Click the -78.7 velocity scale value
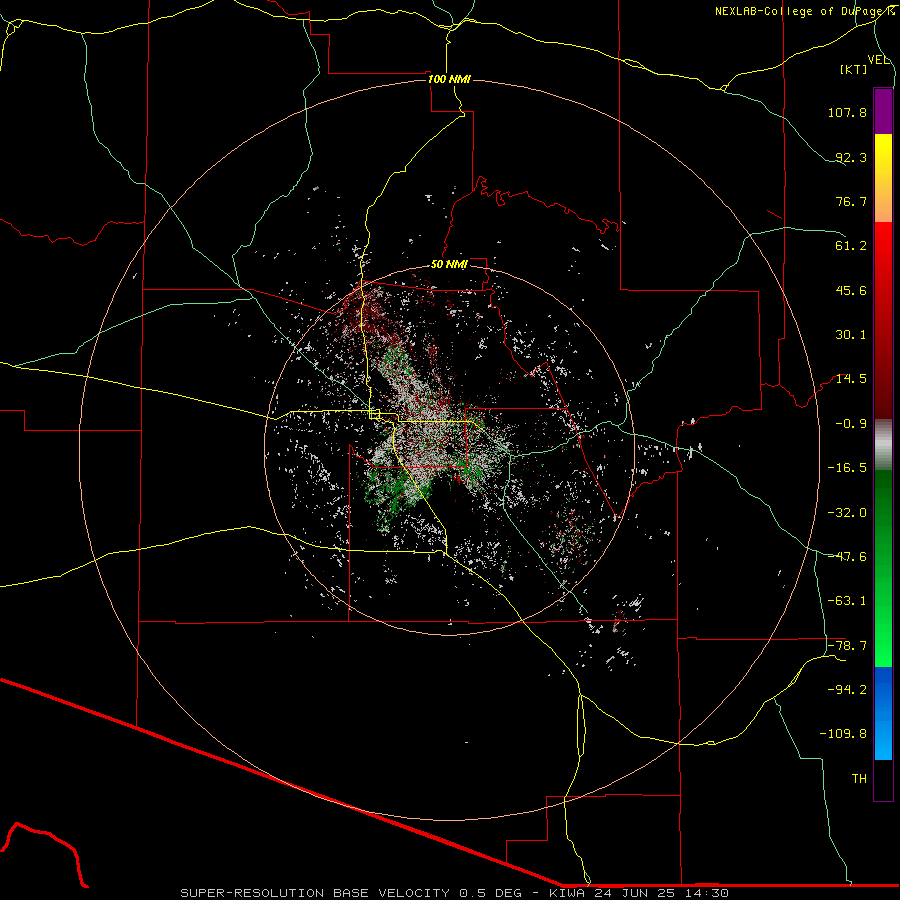Viewport: 900px width, 900px height. pos(847,646)
